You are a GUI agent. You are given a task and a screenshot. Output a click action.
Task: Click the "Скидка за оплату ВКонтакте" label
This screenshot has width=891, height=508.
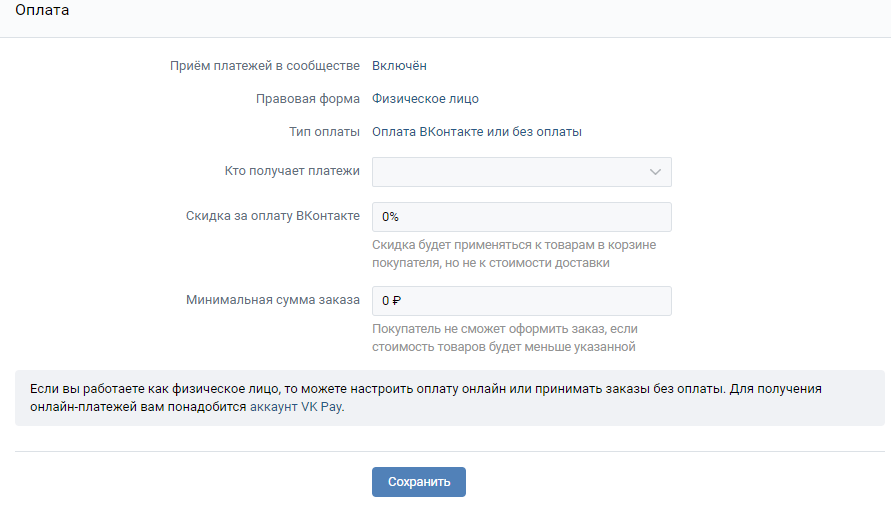pyautogui.click(x=272, y=216)
